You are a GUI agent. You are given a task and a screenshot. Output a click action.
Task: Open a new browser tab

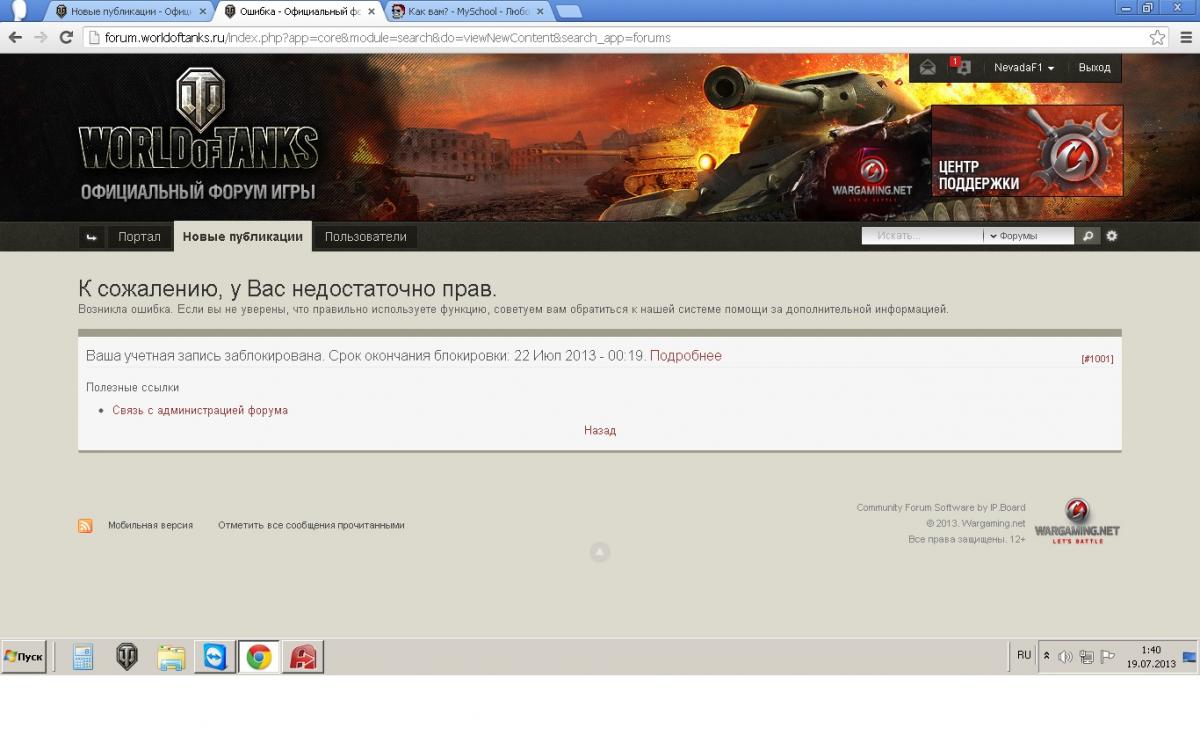pyautogui.click(x=568, y=11)
